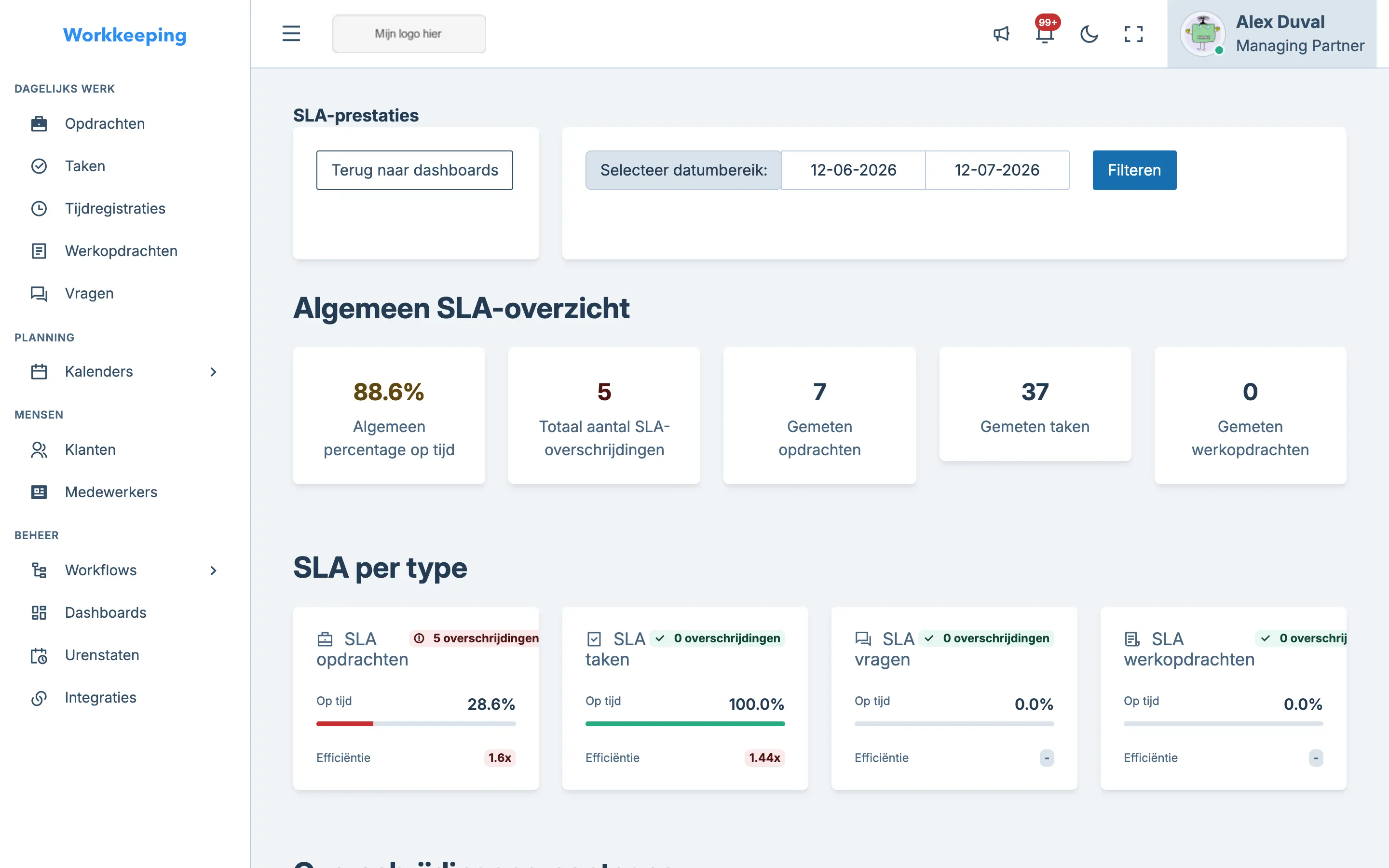
Task: Click the Integraties link icon
Action: (x=39, y=697)
